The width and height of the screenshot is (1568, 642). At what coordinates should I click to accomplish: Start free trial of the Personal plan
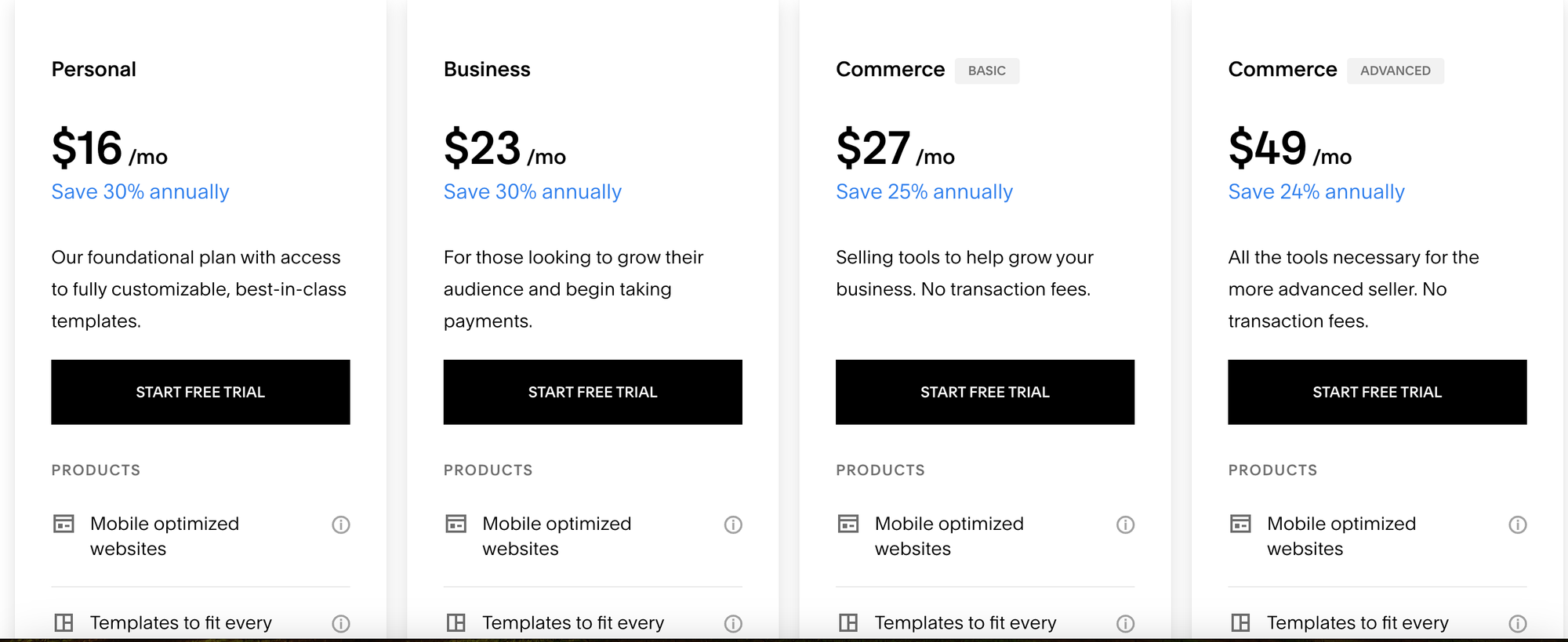point(200,392)
